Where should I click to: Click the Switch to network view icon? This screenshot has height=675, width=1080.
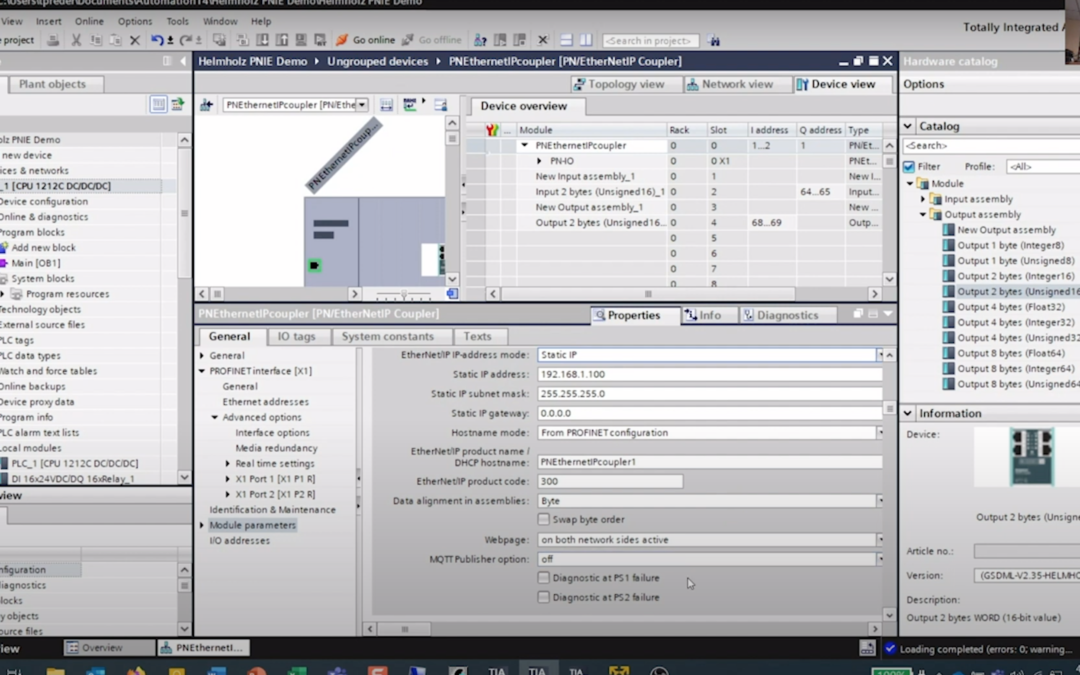pos(206,105)
